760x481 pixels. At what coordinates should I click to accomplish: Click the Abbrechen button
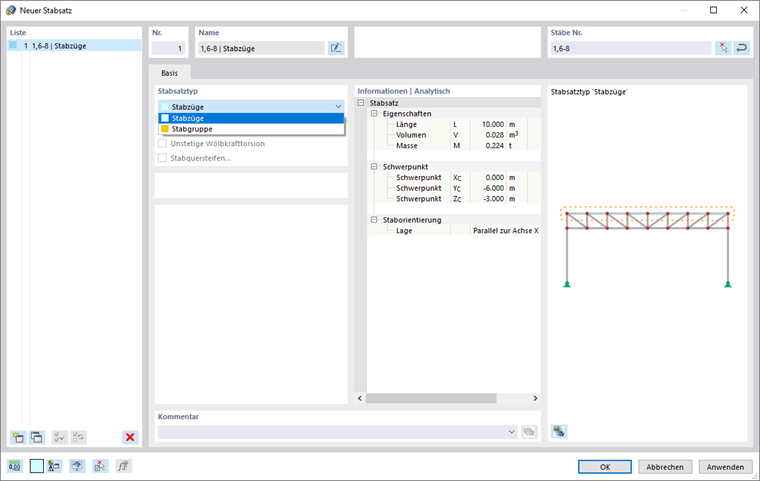(665, 467)
